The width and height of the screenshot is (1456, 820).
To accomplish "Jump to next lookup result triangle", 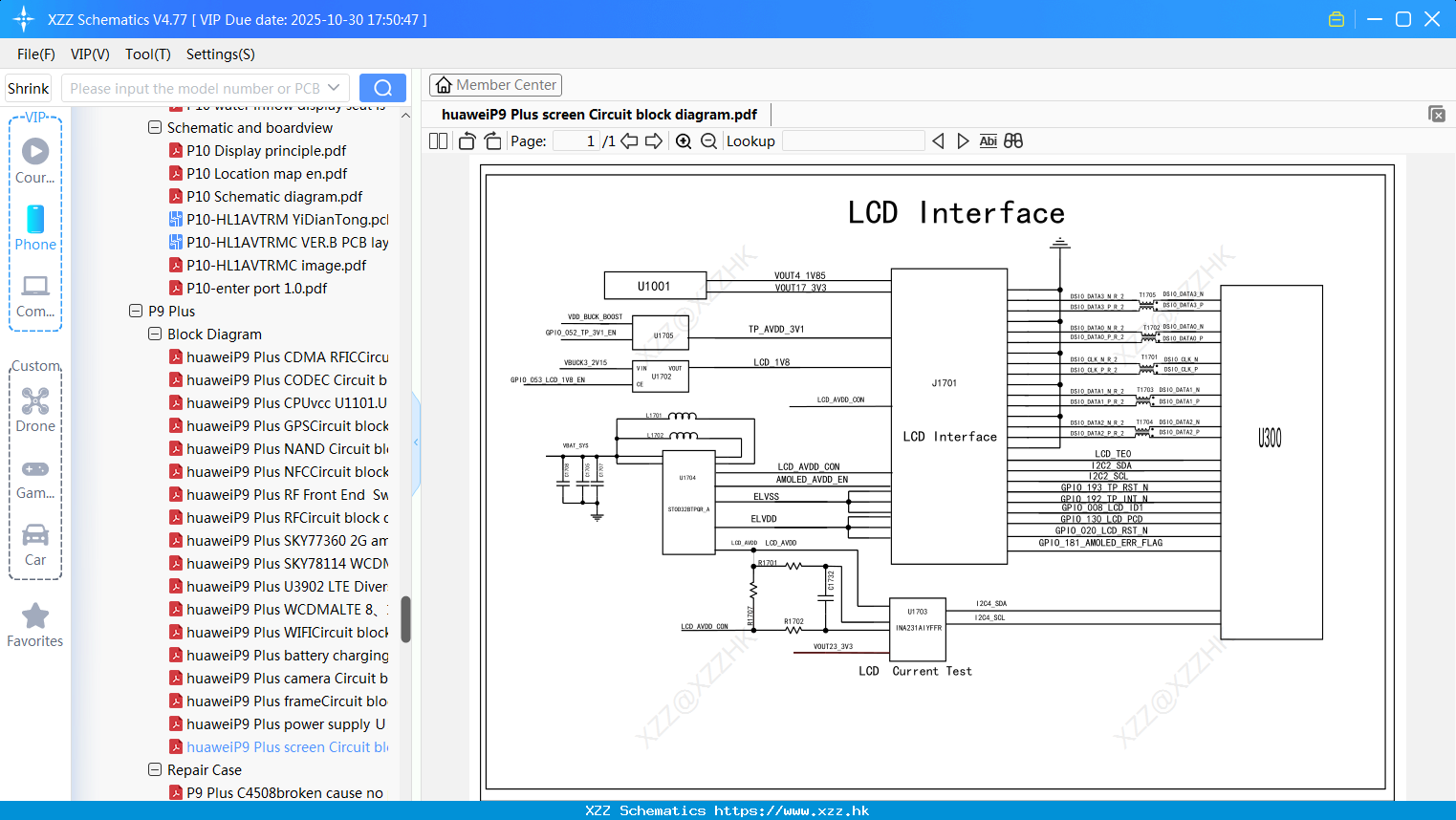I will pos(963,141).
